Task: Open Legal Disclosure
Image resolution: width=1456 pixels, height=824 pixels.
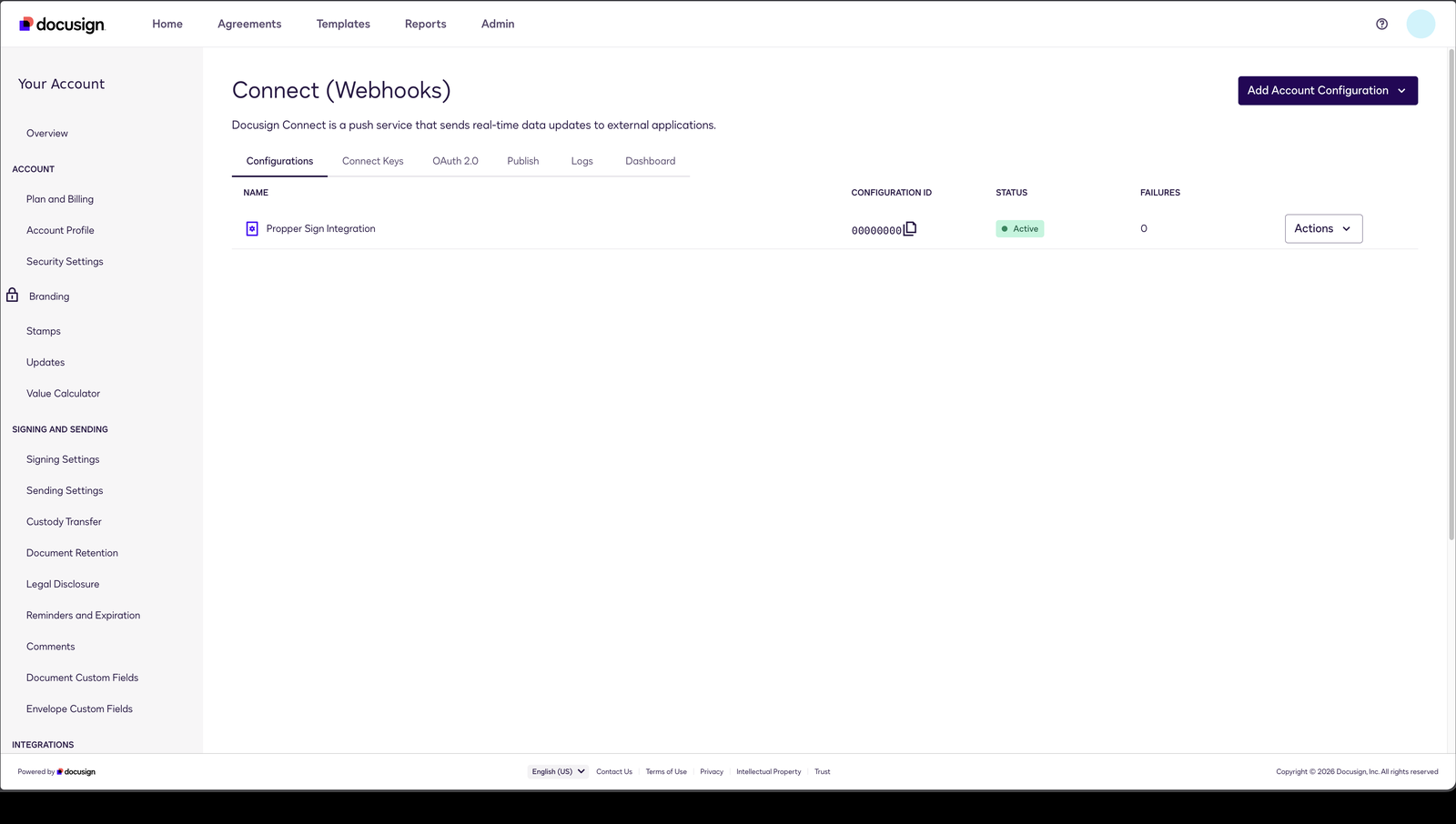Action: (63, 584)
